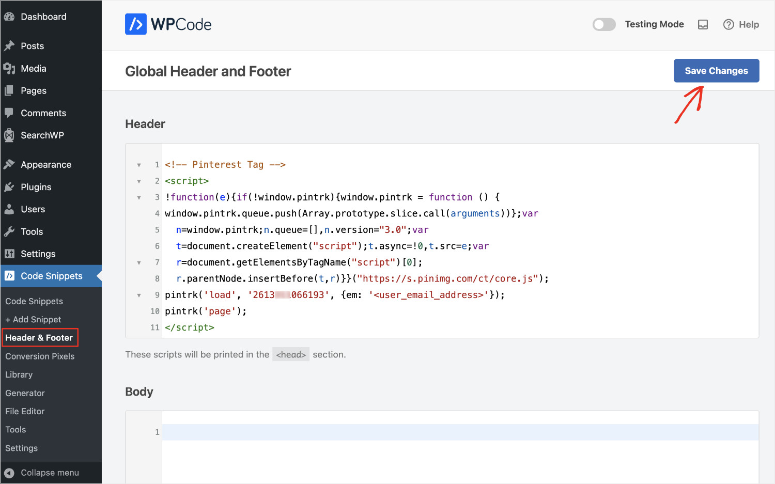Open Header & Footer submenu item
Screen dimensions: 775x484
point(39,338)
